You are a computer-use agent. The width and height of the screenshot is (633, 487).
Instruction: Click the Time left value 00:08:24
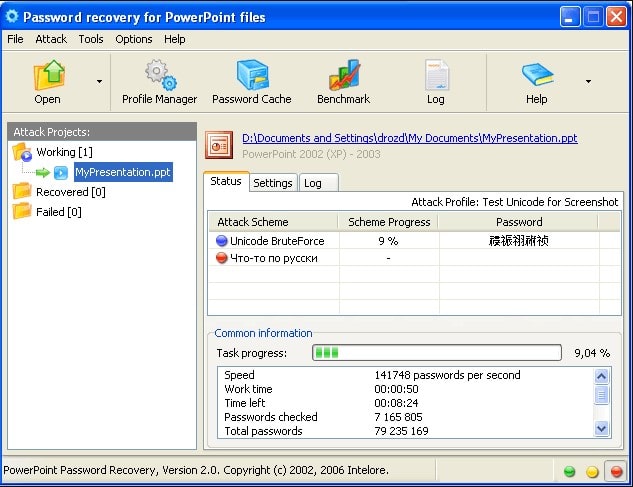396,403
